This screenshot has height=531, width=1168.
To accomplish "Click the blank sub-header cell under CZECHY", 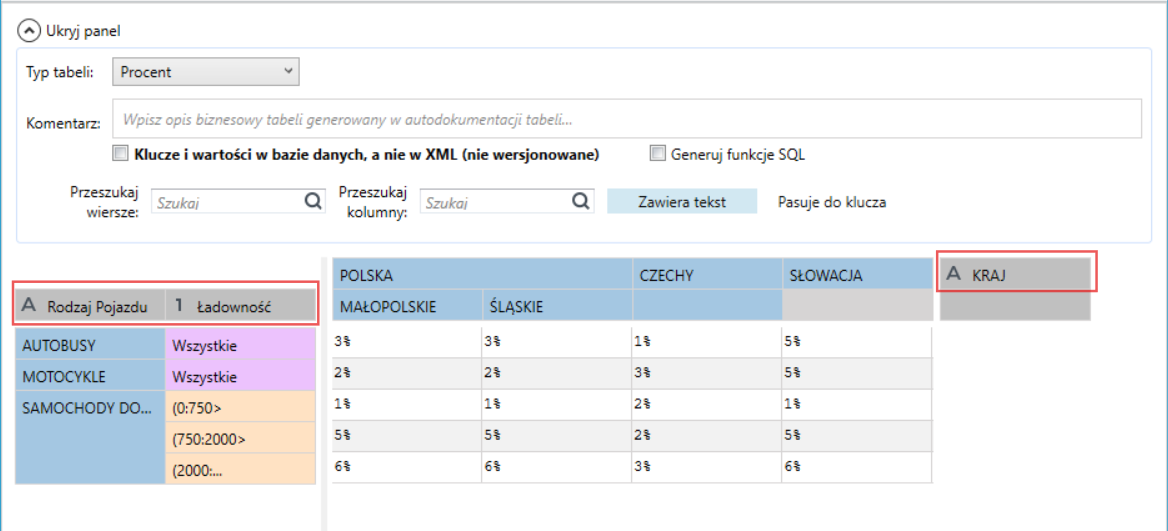I will click(707, 306).
